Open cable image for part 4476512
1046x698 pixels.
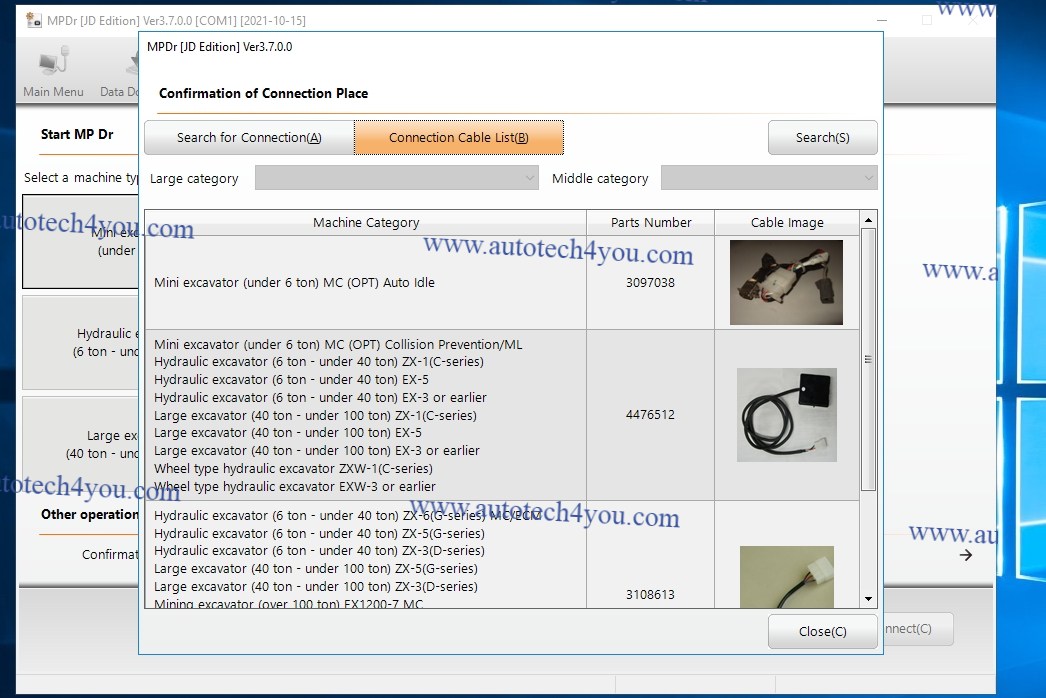coord(786,415)
